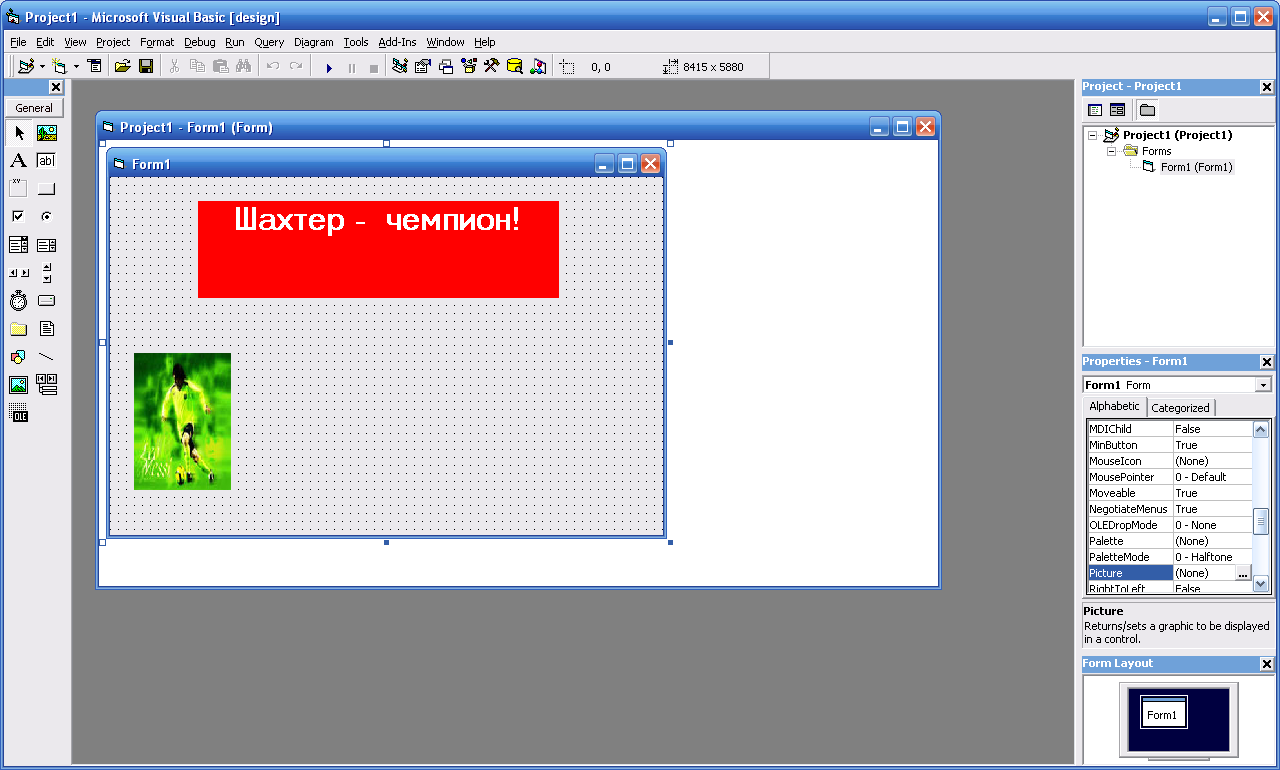Select the Timer control in toolbox
The height and width of the screenshot is (770, 1280).
tap(19, 301)
